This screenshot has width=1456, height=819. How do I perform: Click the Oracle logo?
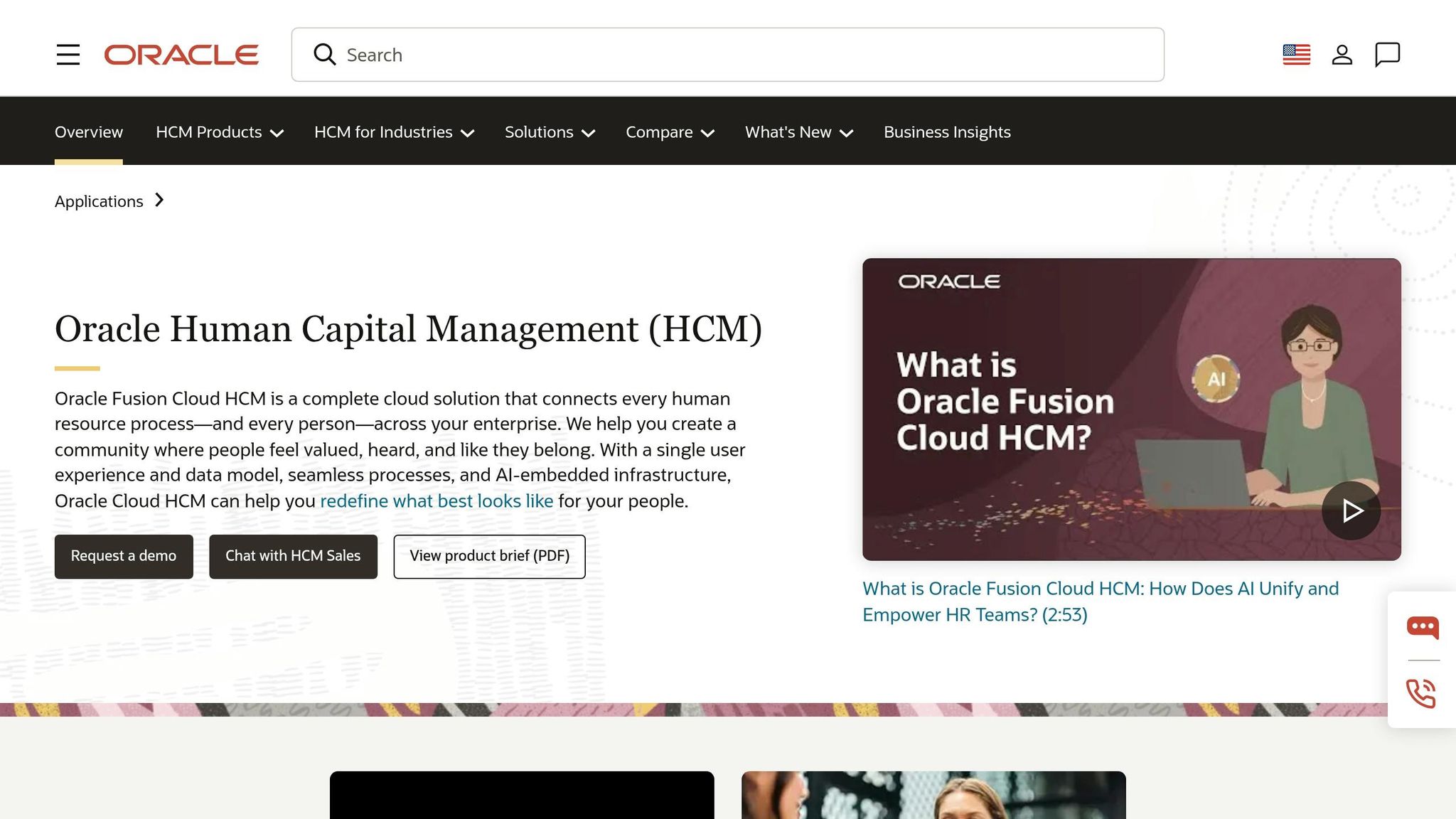tap(181, 55)
